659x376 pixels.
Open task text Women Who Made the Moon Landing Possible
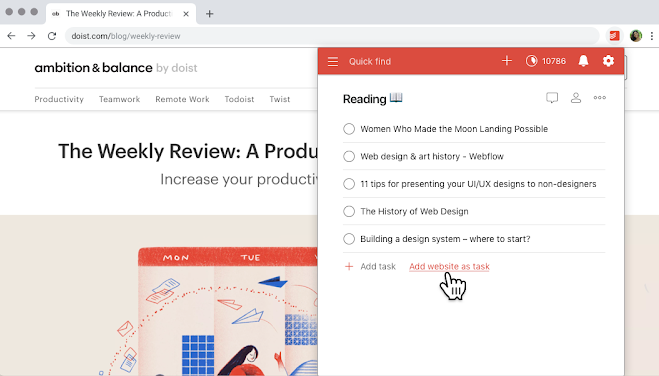[454, 129]
